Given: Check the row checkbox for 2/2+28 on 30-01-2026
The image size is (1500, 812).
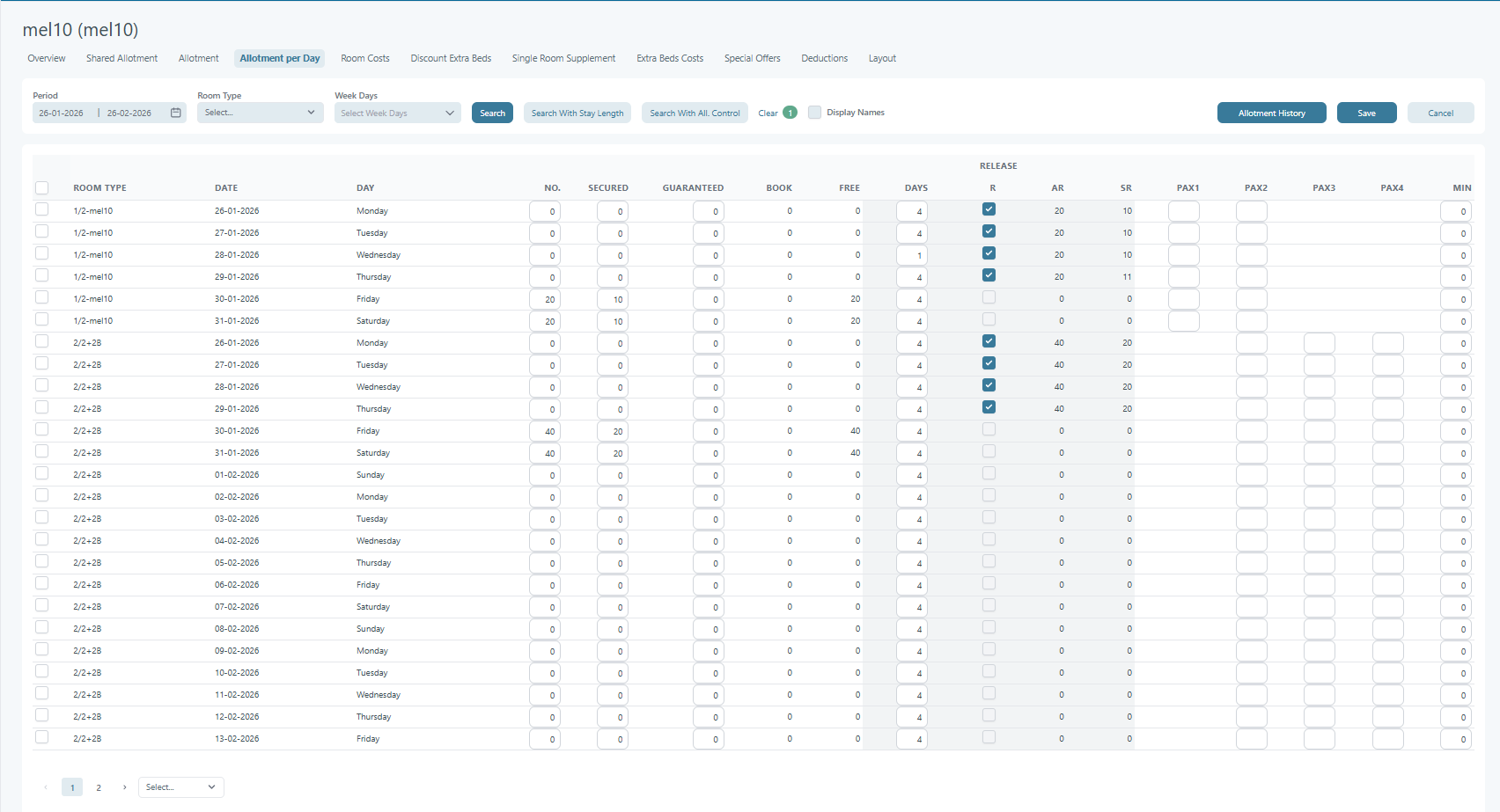Looking at the screenshot, I should pos(42,429).
